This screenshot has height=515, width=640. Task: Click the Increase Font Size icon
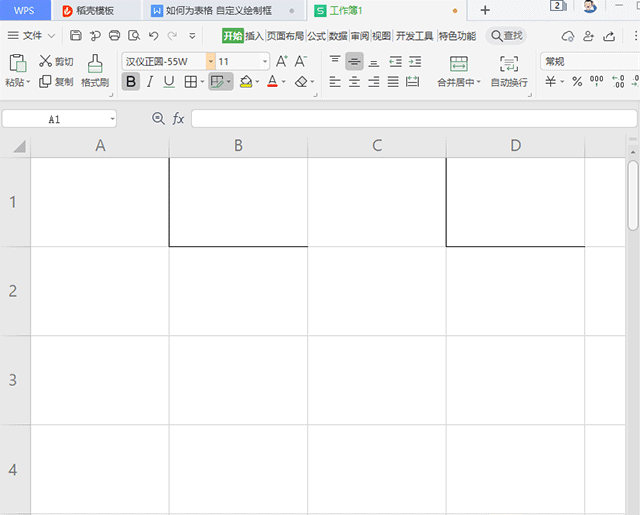[282, 61]
